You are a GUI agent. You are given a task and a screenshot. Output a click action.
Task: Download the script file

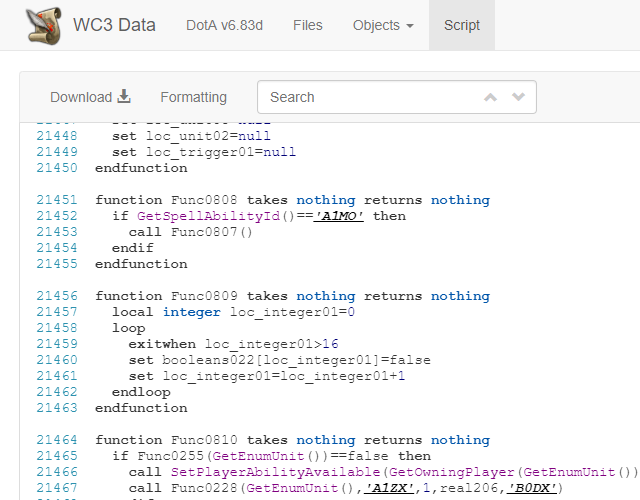(x=90, y=97)
